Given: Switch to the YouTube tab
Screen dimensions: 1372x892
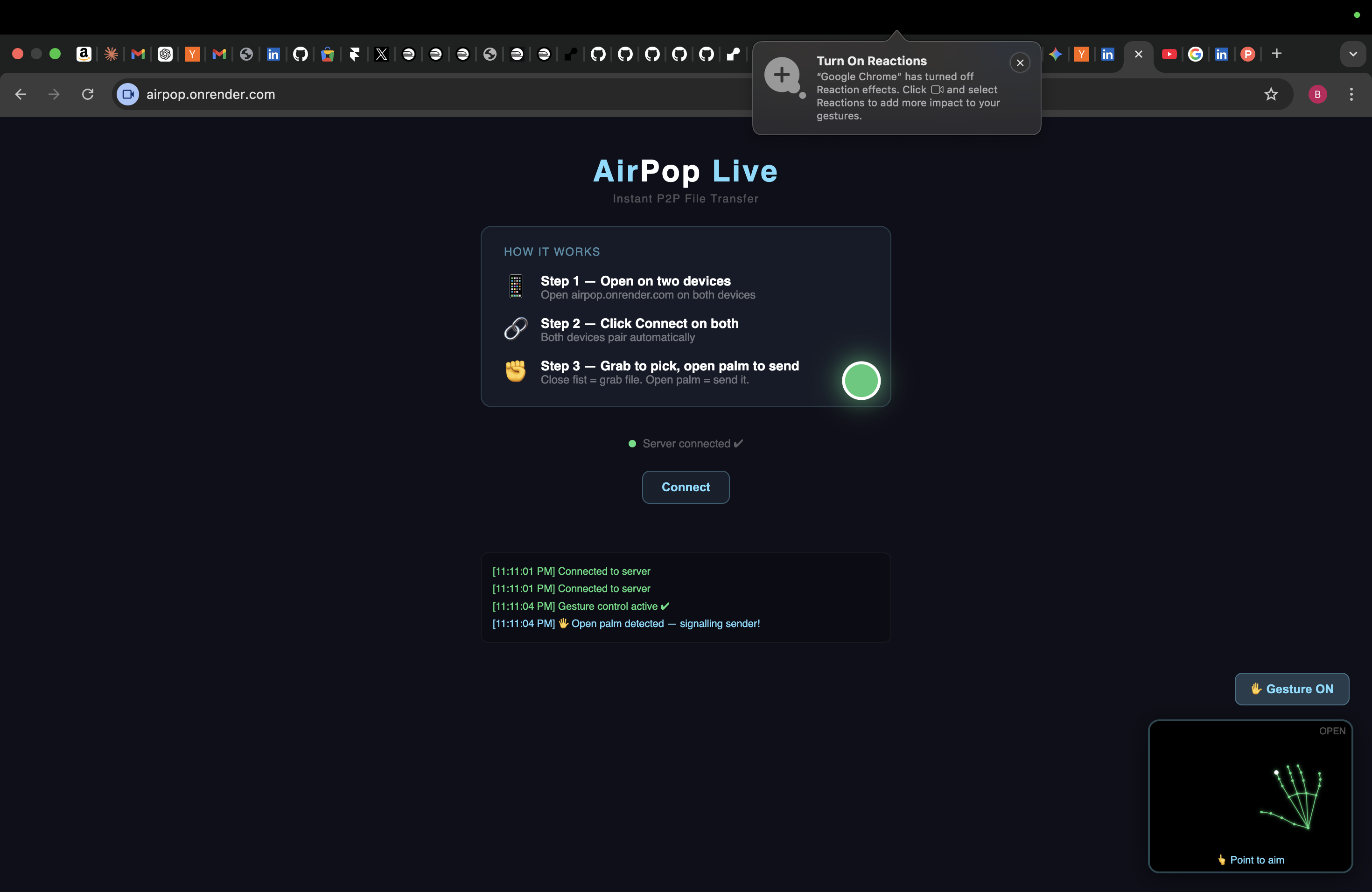Looking at the screenshot, I should [x=1169, y=54].
